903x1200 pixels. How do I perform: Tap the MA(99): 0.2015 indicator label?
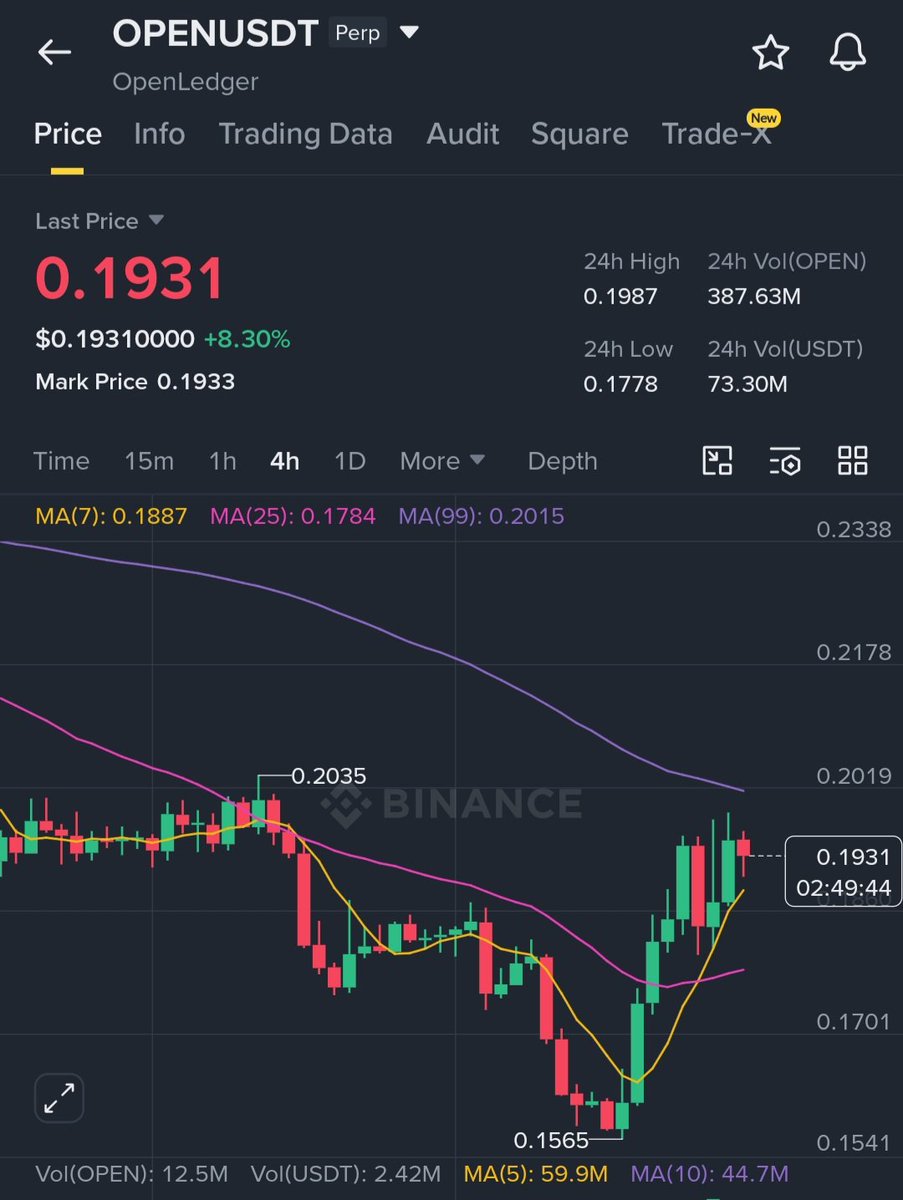coord(481,516)
